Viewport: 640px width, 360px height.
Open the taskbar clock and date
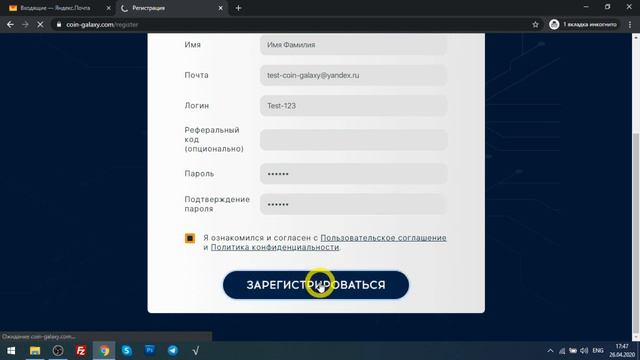(x=622, y=351)
